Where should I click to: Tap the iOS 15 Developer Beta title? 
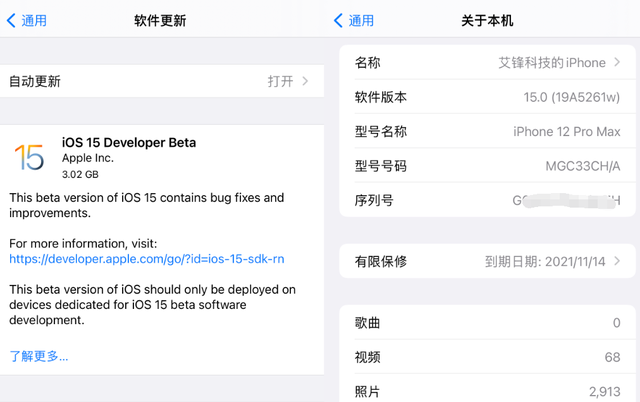click(129, 142)
